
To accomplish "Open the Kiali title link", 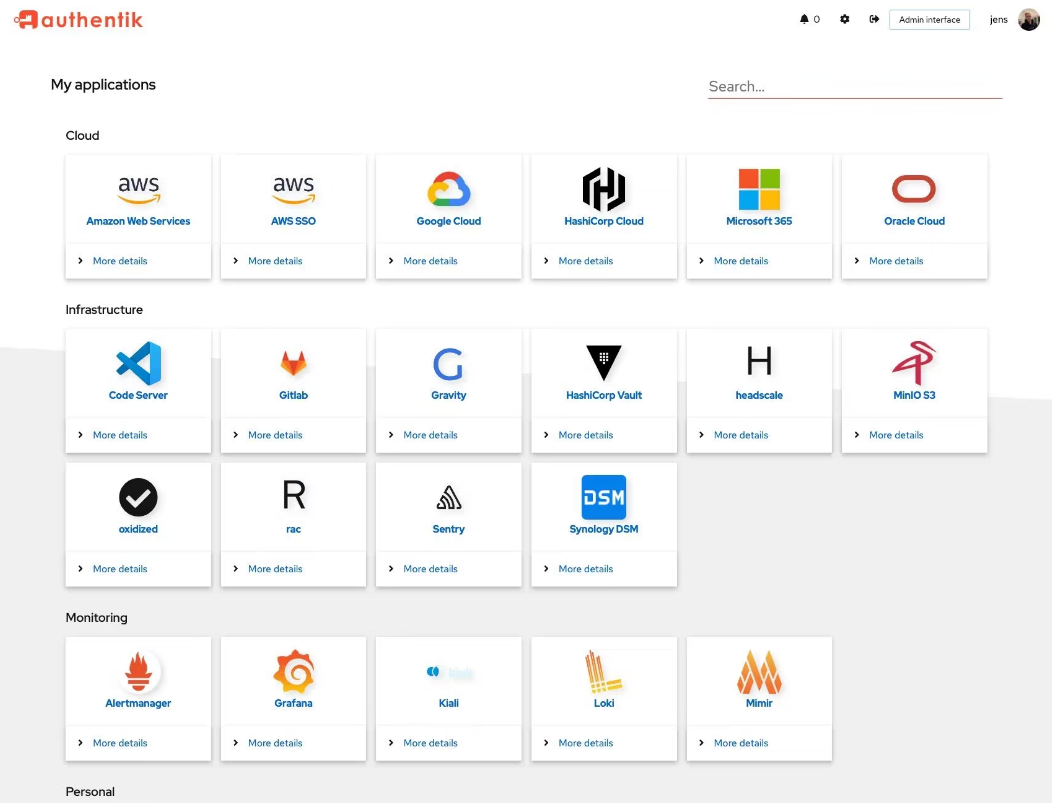I will tap(449, 703).
